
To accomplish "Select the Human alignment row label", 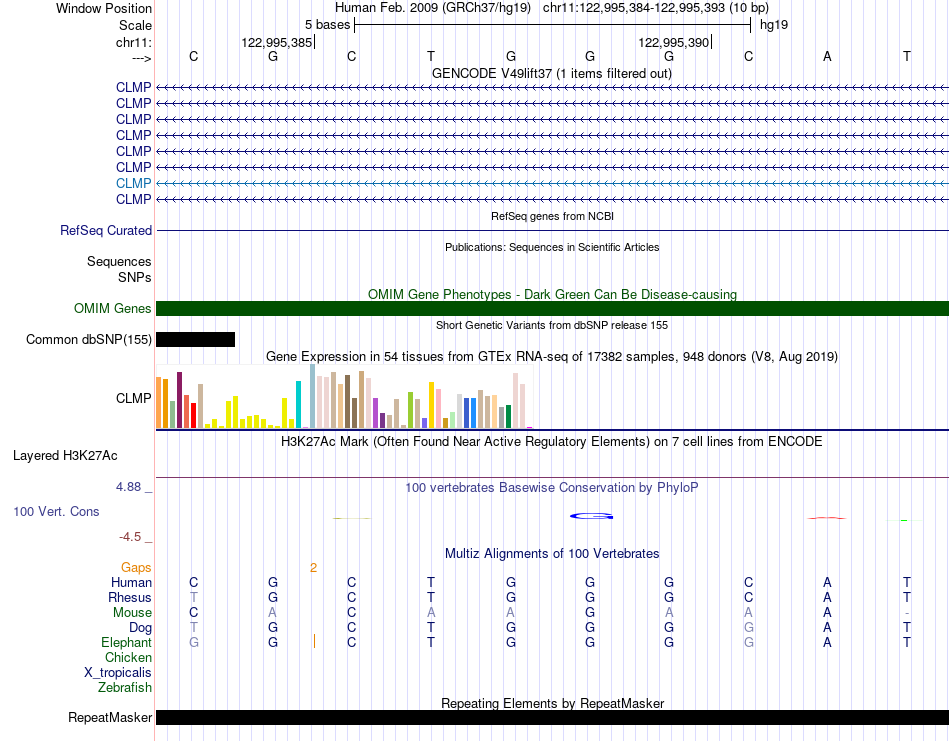I will (131, 582).
